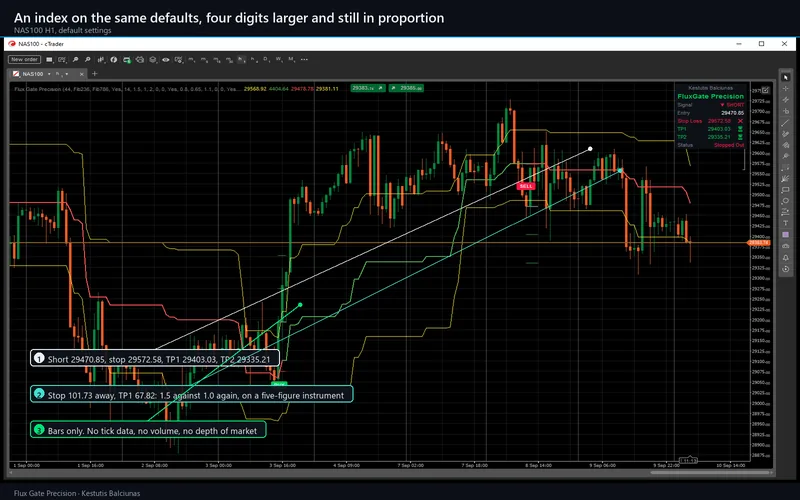The height and width of the screenshot is (500, 800).
Task: Close the NAS100 chart tab
Action: 82,74
